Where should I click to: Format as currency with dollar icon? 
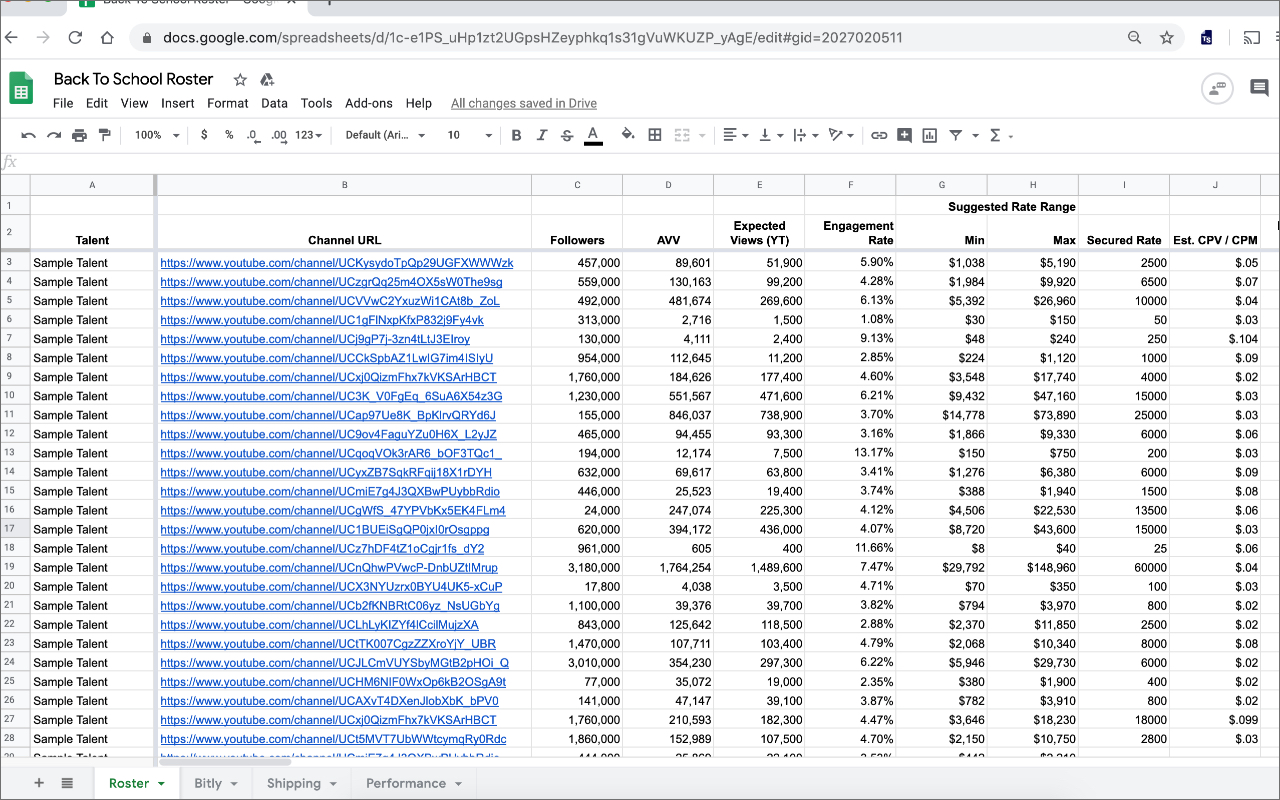coord(204,135)
